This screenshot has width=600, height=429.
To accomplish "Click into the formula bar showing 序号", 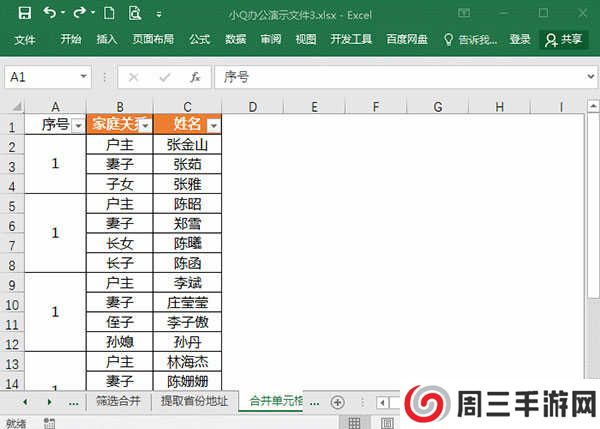I will [x=400, y=77].
